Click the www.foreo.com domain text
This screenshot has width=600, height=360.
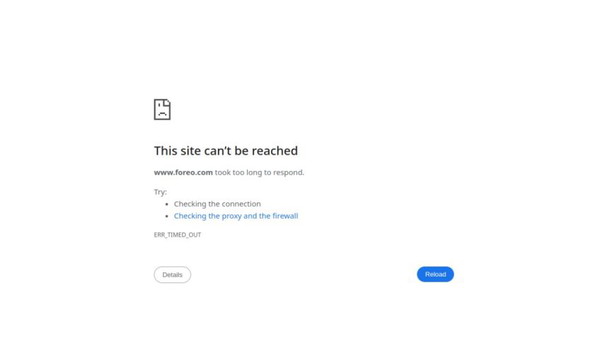[x=183, y=172]
